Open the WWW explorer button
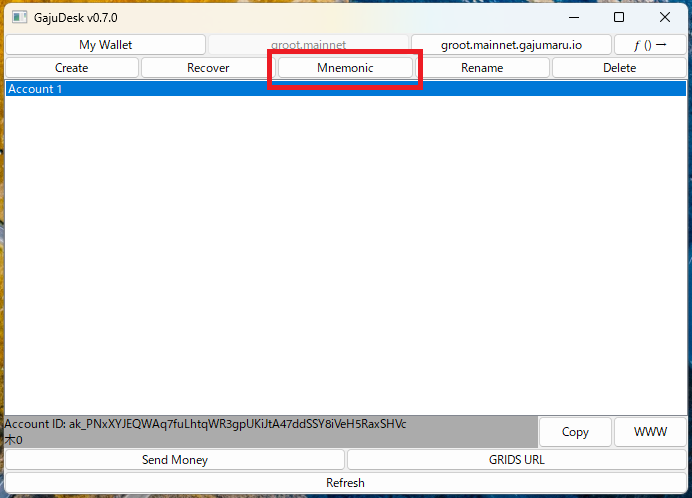This screenshot has width=692, height=498. point(650,432)
